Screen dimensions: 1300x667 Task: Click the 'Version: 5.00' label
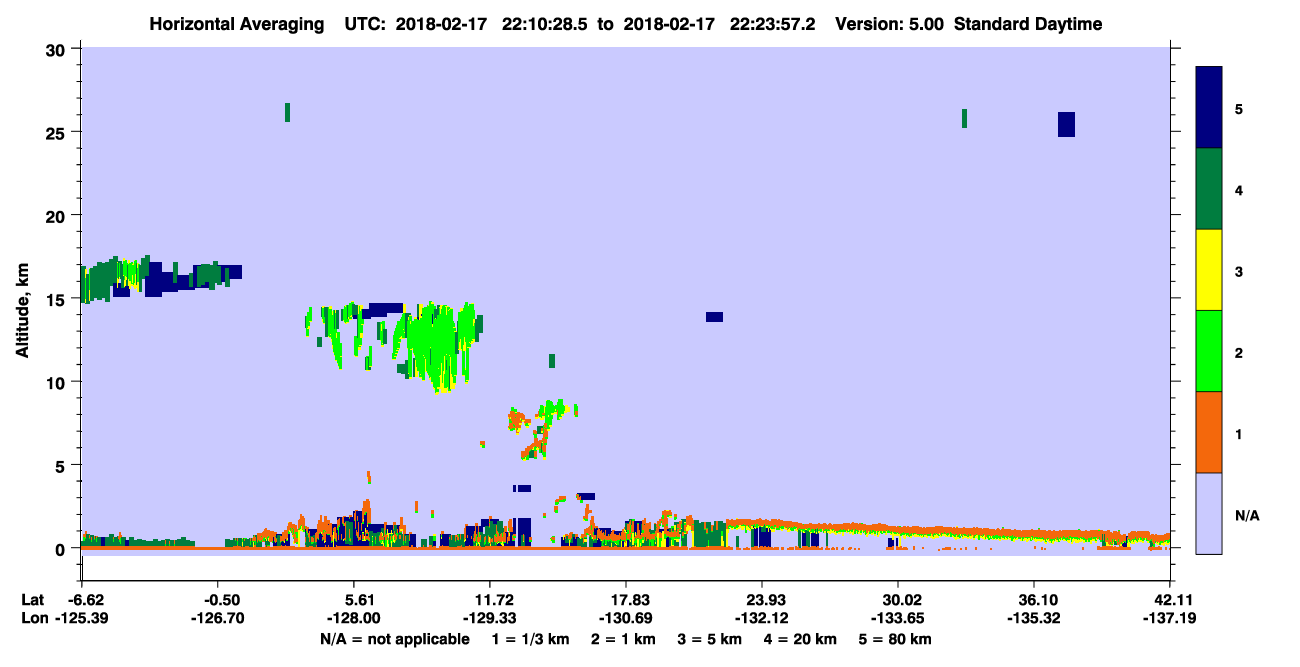[x=887, y=24]
